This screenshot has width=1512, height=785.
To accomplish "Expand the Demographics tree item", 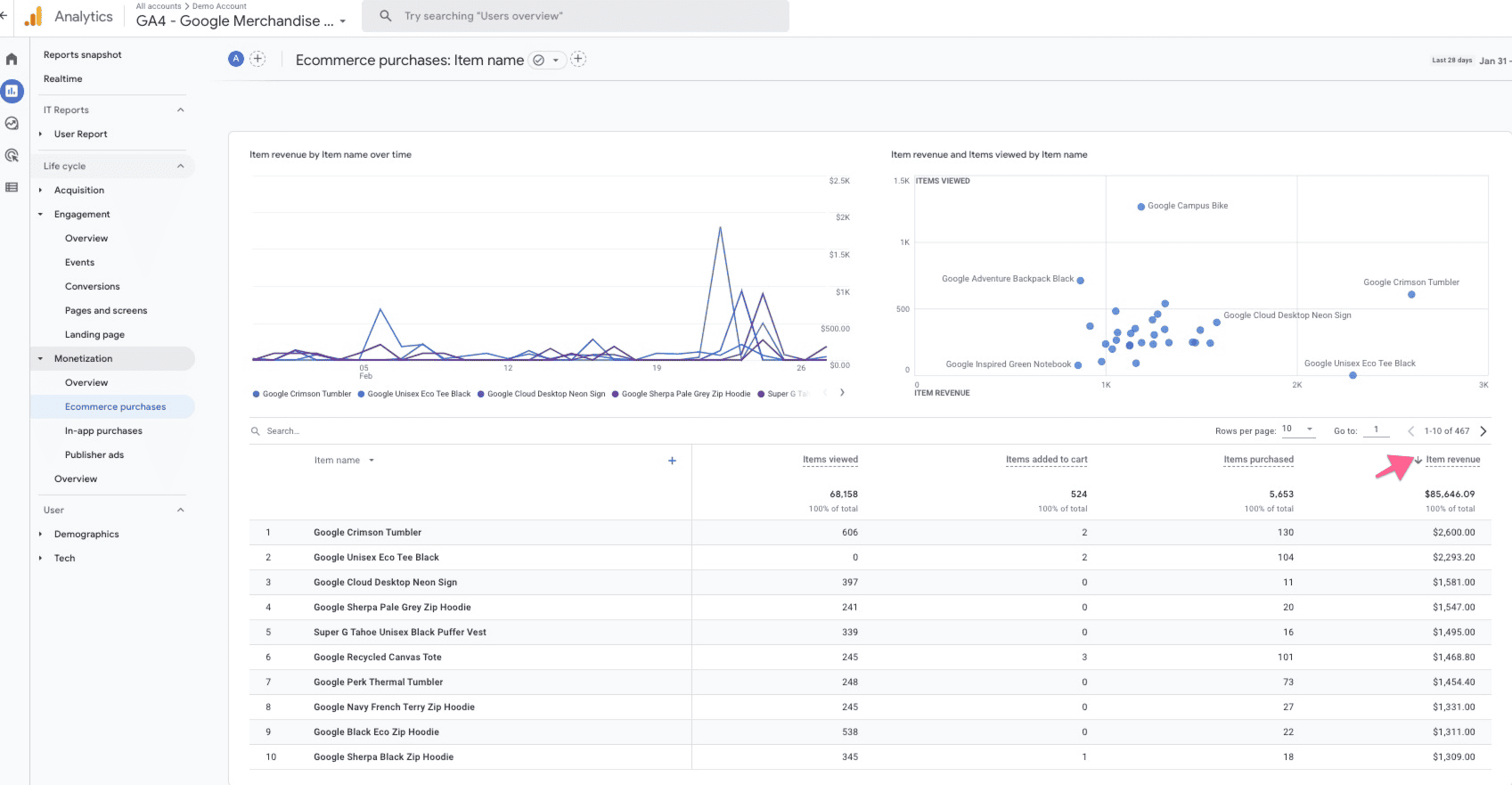I will [x=40, y=534].
